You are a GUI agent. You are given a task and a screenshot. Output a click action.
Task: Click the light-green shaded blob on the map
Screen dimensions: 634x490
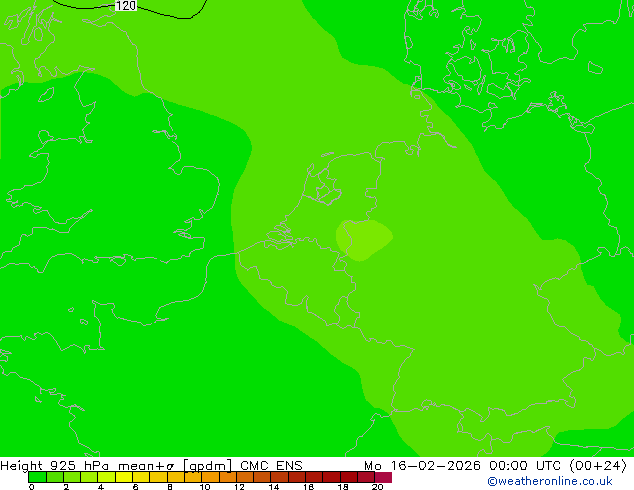click(363, 240)
